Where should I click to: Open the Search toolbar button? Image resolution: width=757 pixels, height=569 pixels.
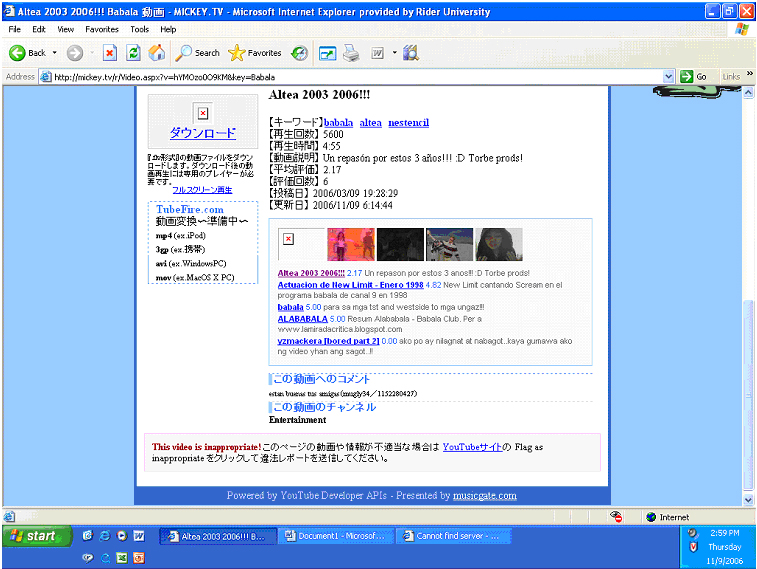click(197, 53)
